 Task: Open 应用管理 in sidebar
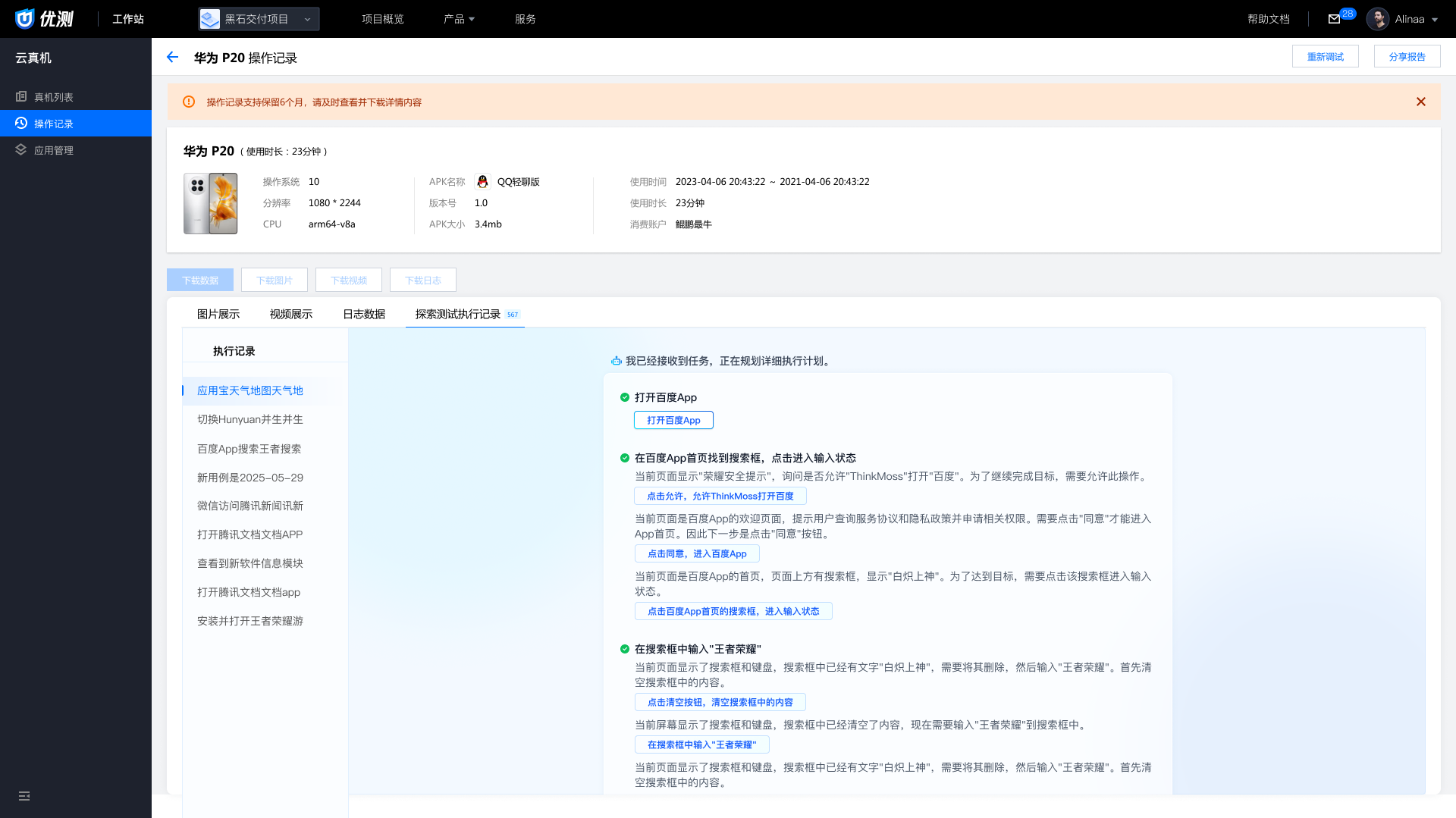click(53, 150)
